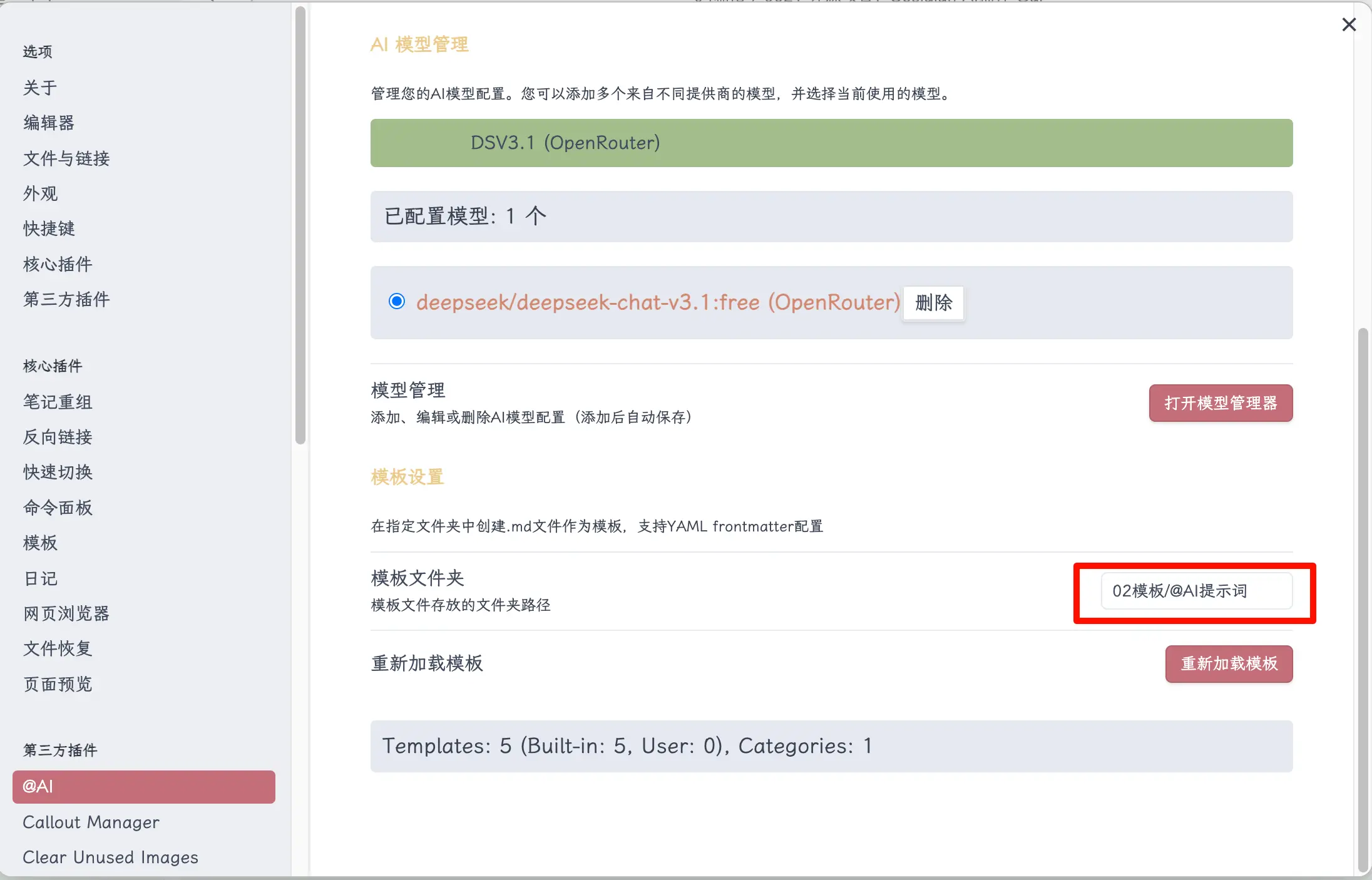Open the 外观 appearance settings

coord(39,193)
